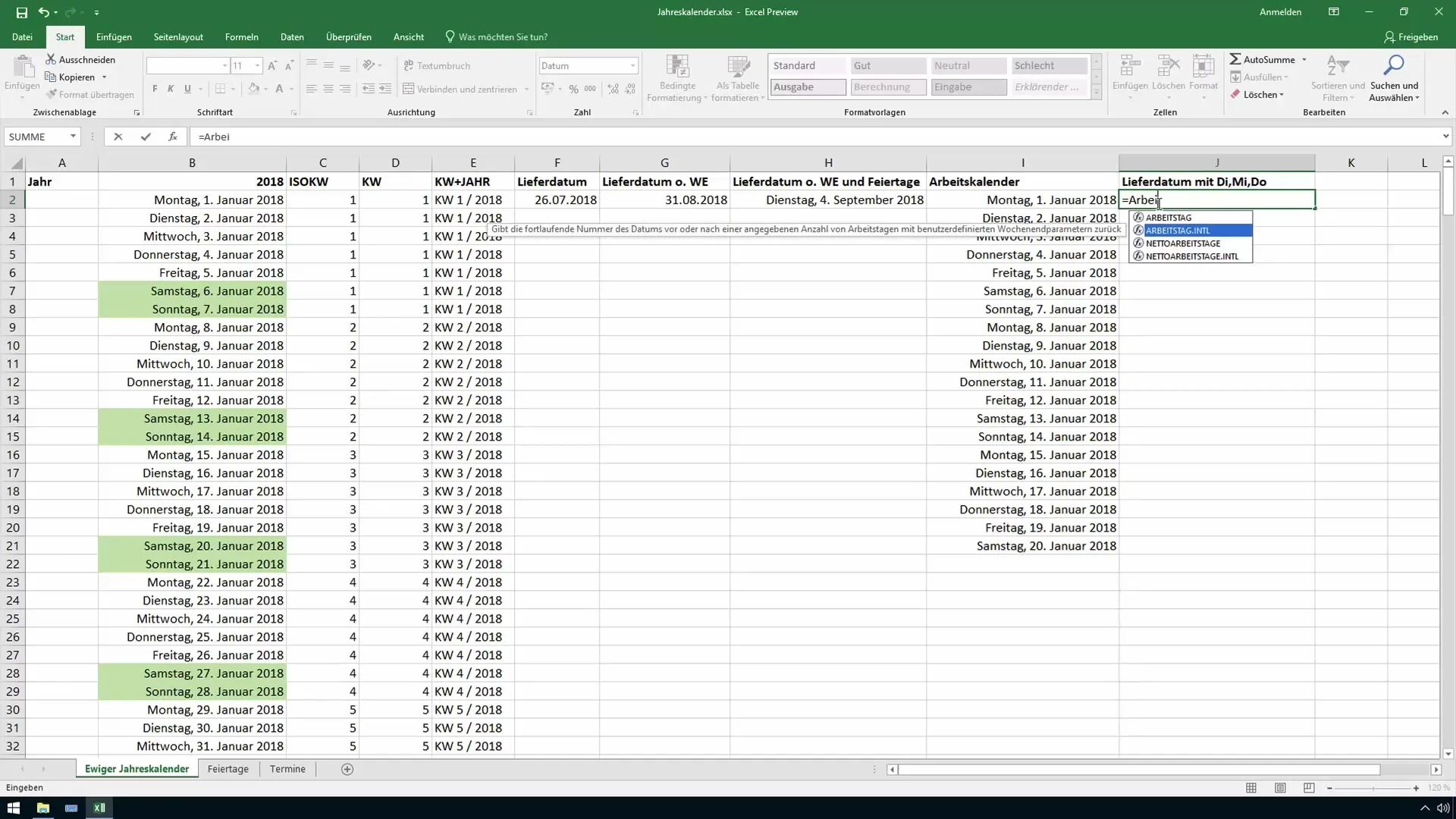Switch to the Feiertage sheet tab

(x=228, y=769)
